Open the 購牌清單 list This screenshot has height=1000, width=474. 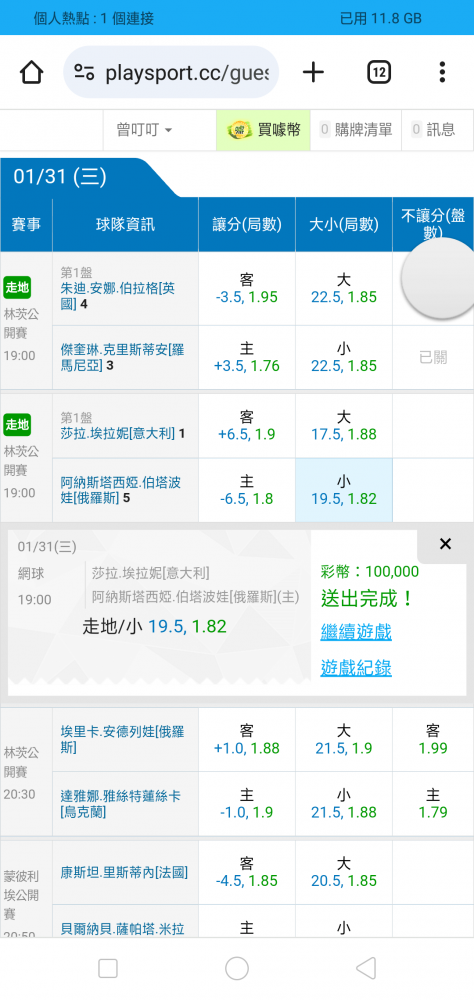coord(356,130)
